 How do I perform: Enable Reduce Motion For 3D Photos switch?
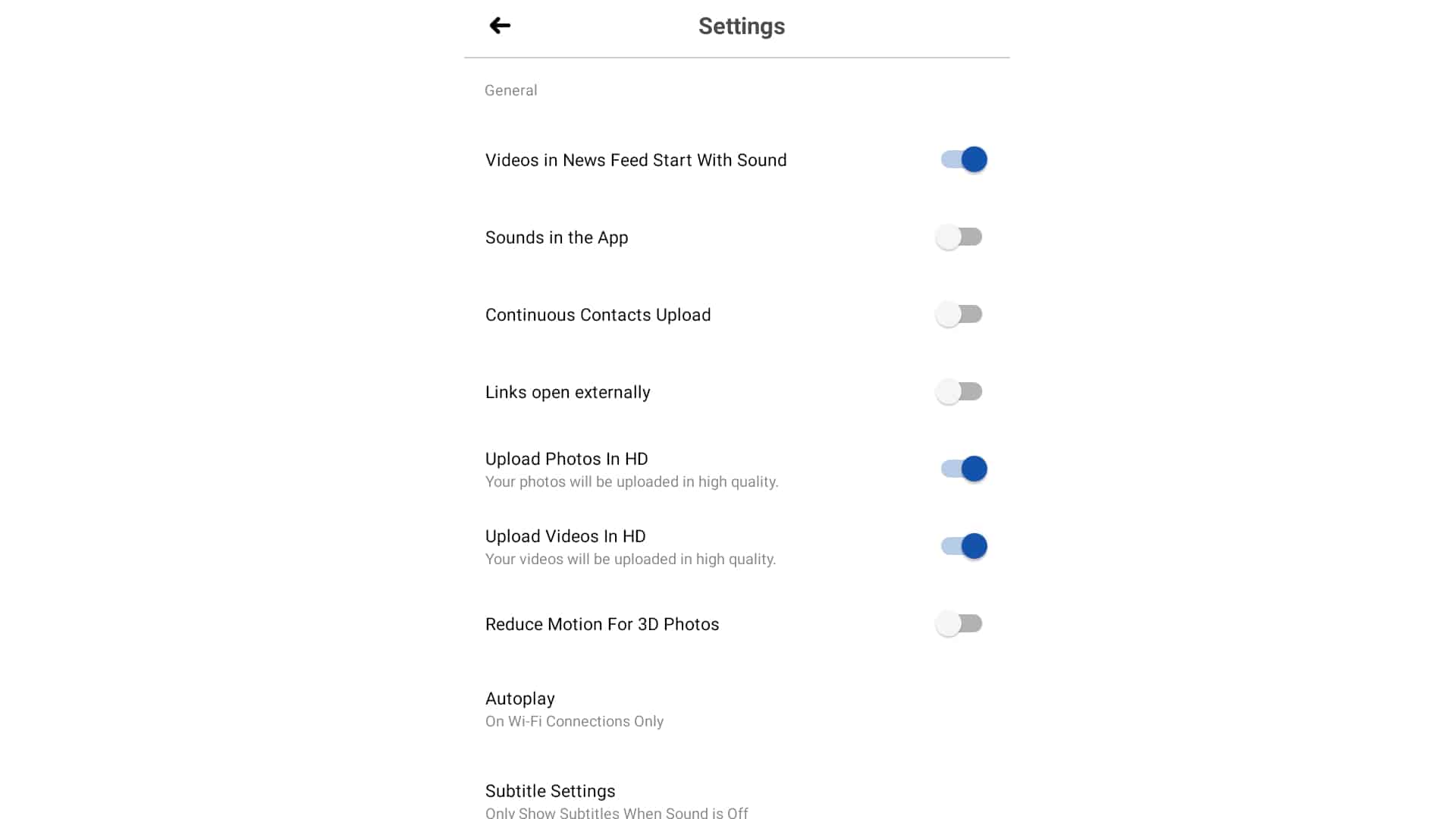pos(959,624)
